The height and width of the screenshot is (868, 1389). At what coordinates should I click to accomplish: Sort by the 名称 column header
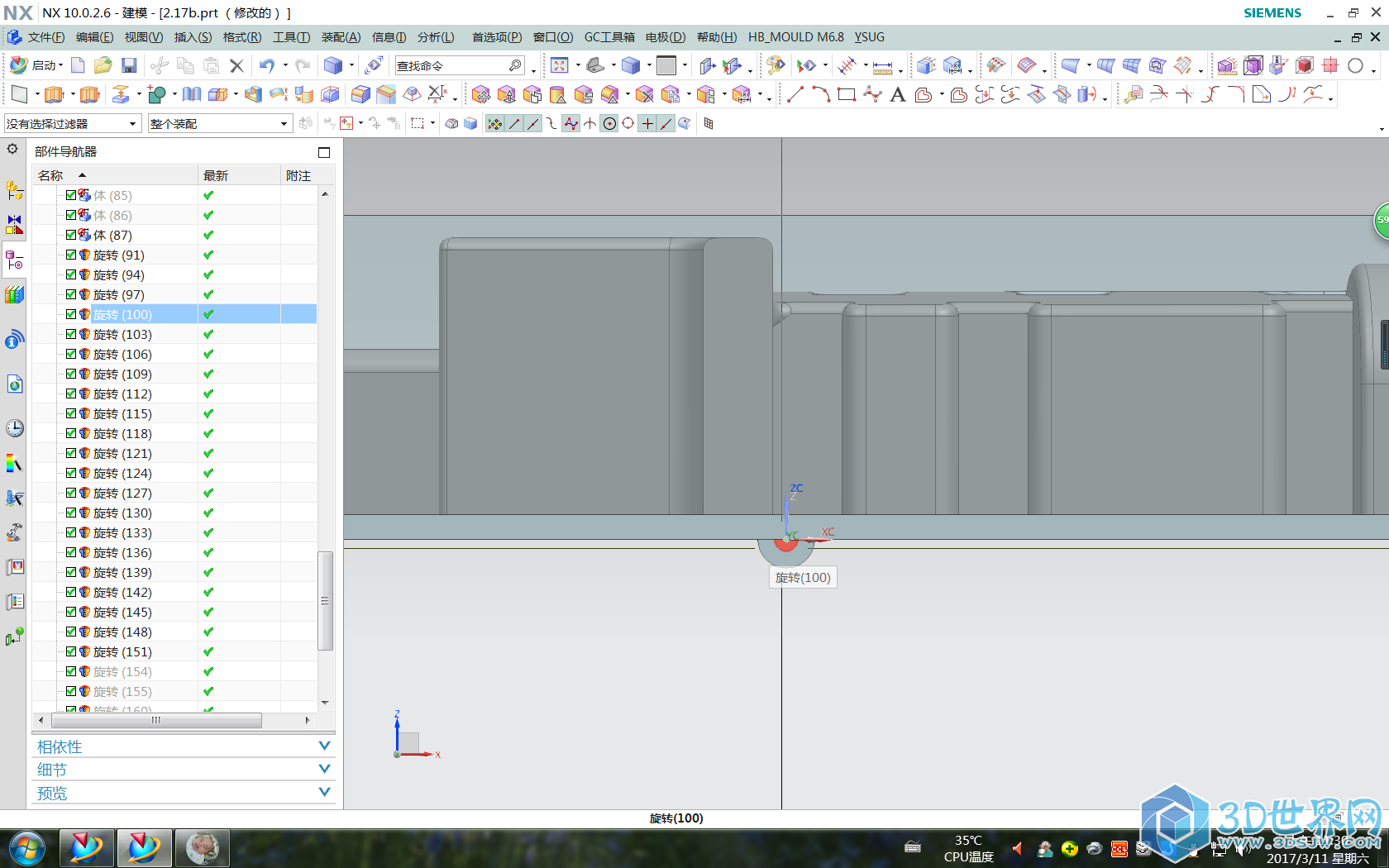tap(115, 175)
